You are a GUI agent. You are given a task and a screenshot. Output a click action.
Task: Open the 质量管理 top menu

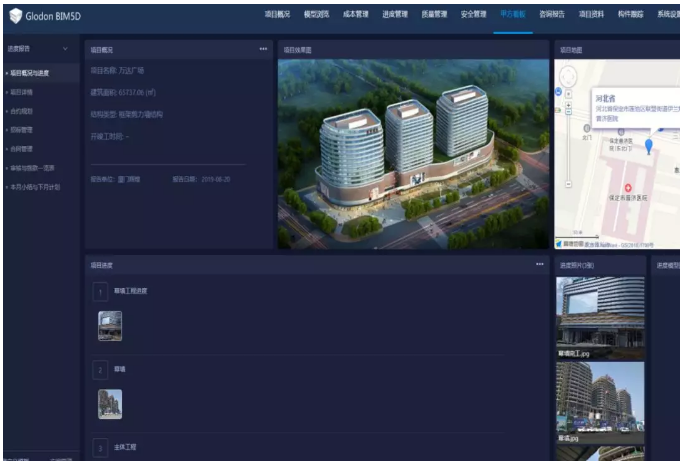click(434, 14)
